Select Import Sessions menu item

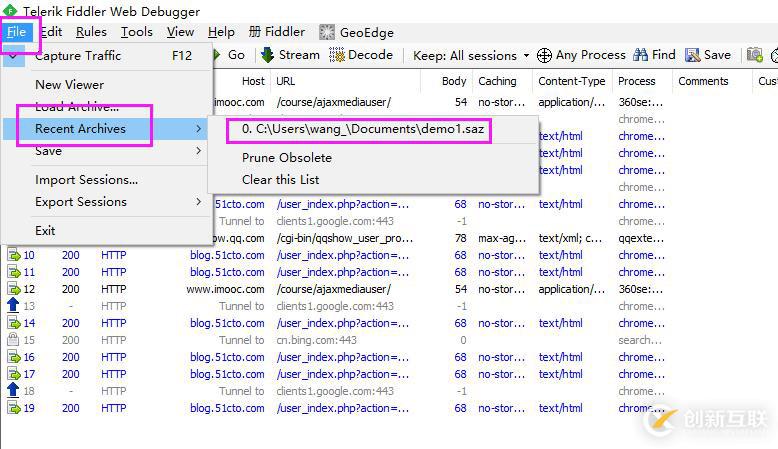(x=107, y=180)
